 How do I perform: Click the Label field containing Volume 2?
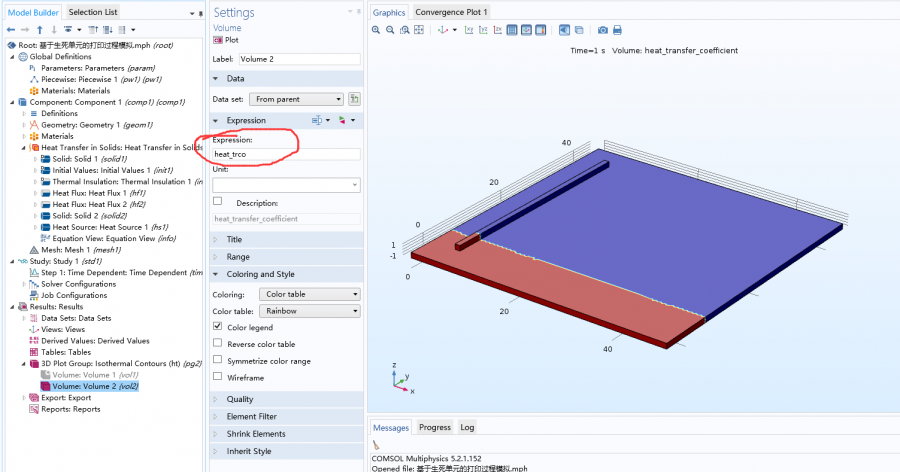[x=300, y=59]
